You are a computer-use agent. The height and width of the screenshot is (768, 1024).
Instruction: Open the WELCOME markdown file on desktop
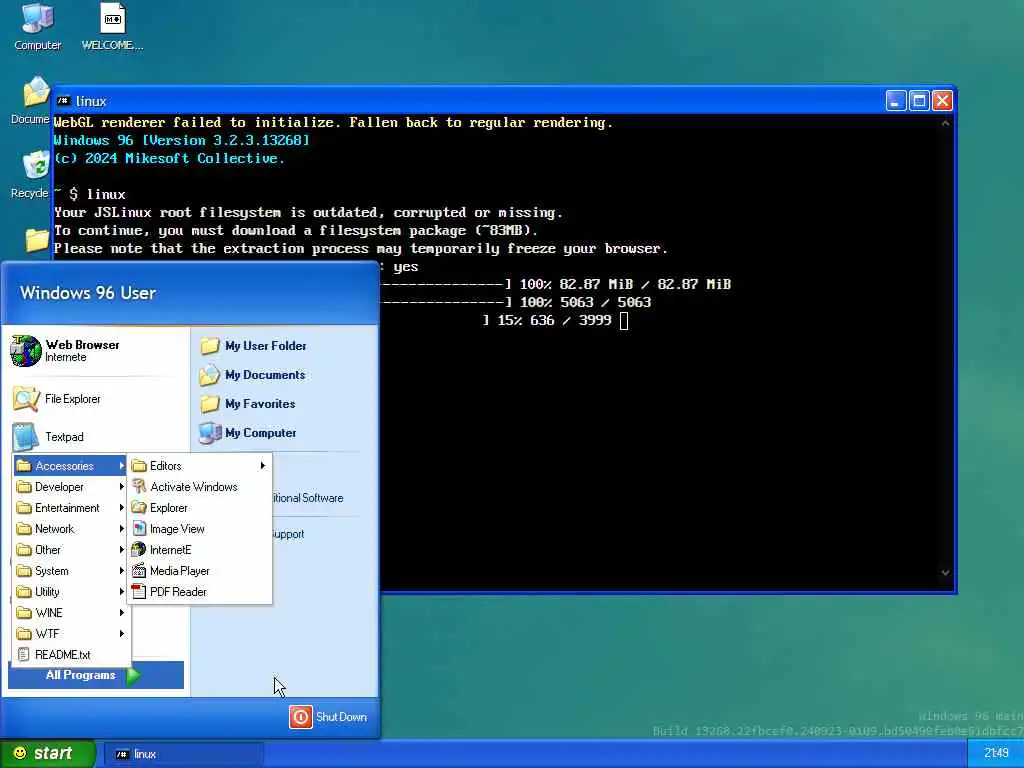[x=112, y=26]
